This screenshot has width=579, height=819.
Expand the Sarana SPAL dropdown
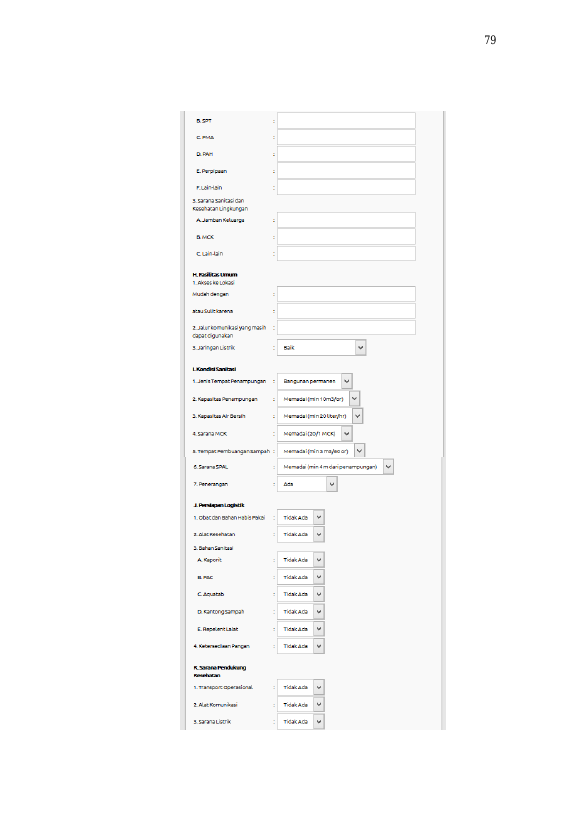335,467
